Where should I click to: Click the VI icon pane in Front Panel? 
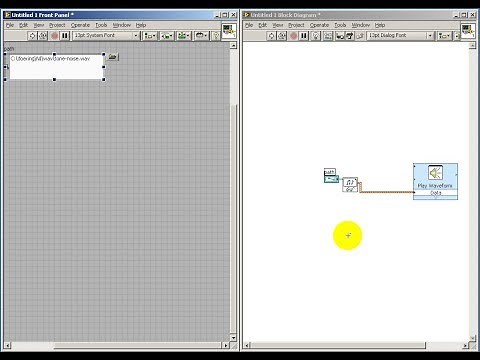229,31
